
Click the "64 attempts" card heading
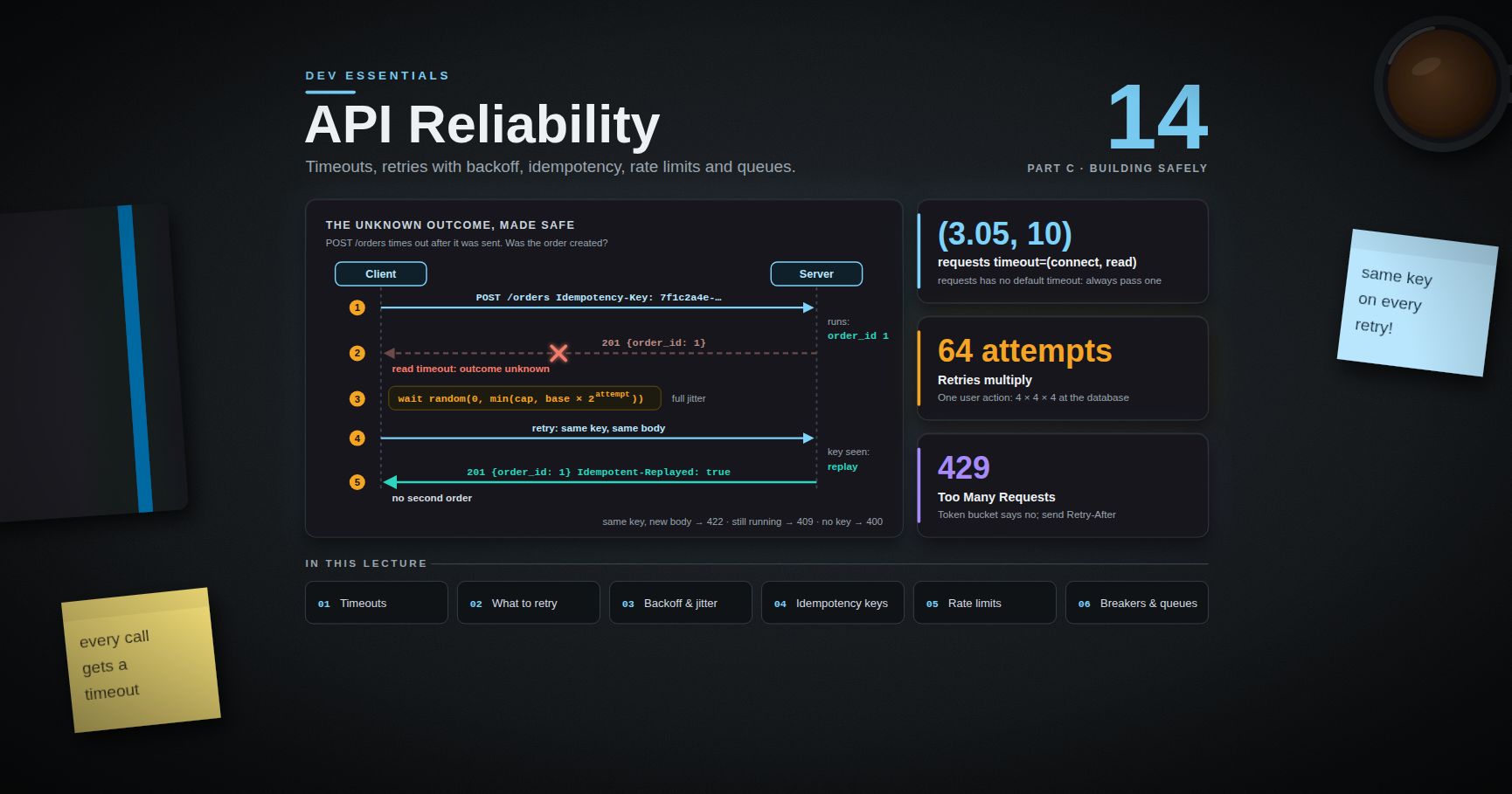[x=1024, y=350]
